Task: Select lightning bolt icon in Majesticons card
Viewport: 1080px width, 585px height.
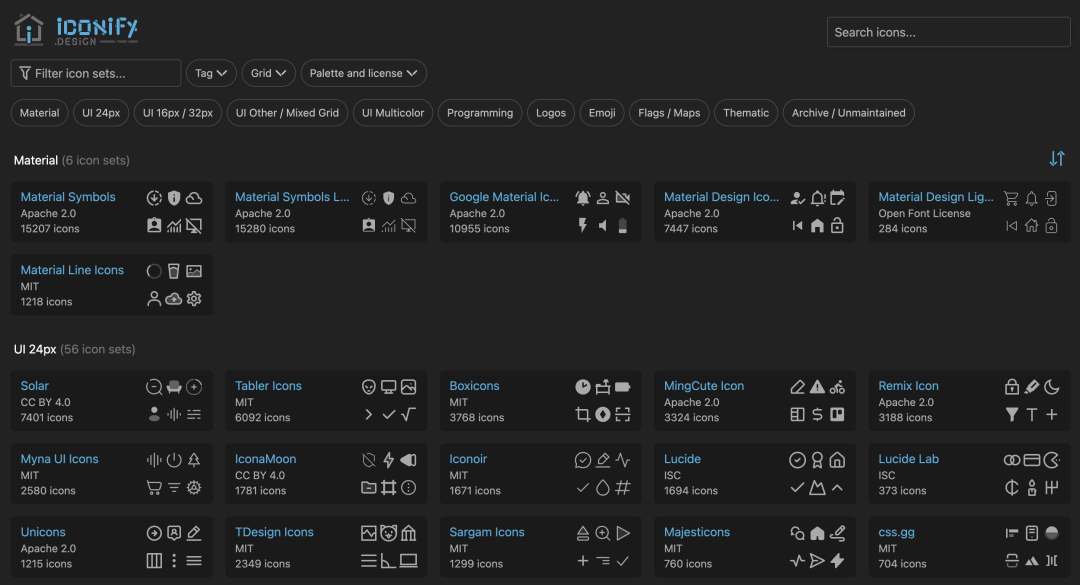Action: (837, 561)
